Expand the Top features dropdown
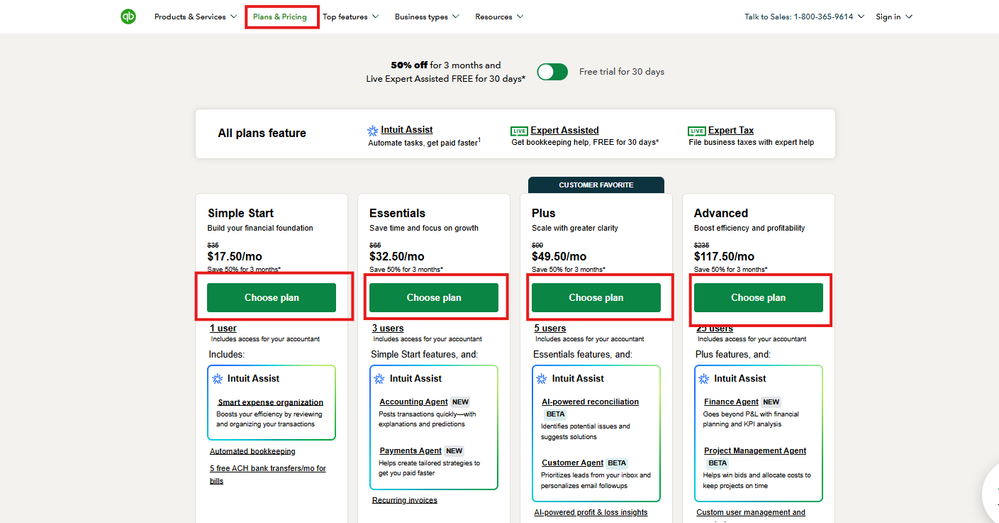999x523 pixels. [350, 17]
